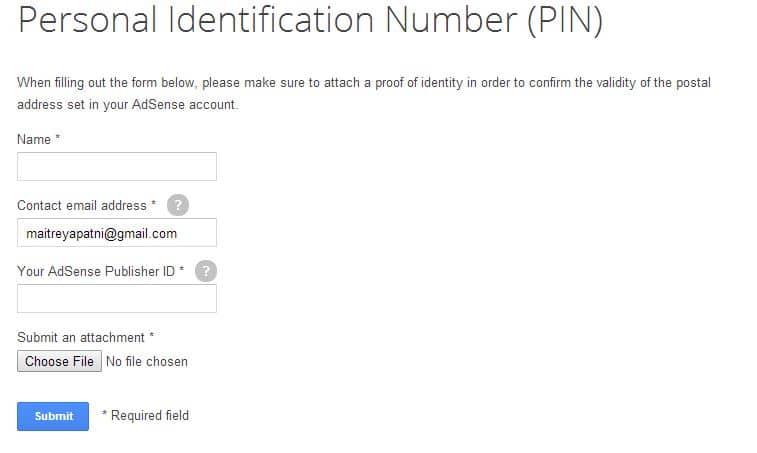Submit the PIN verification form
Viewport: 757px width, 453px height.
pos(53,416)
